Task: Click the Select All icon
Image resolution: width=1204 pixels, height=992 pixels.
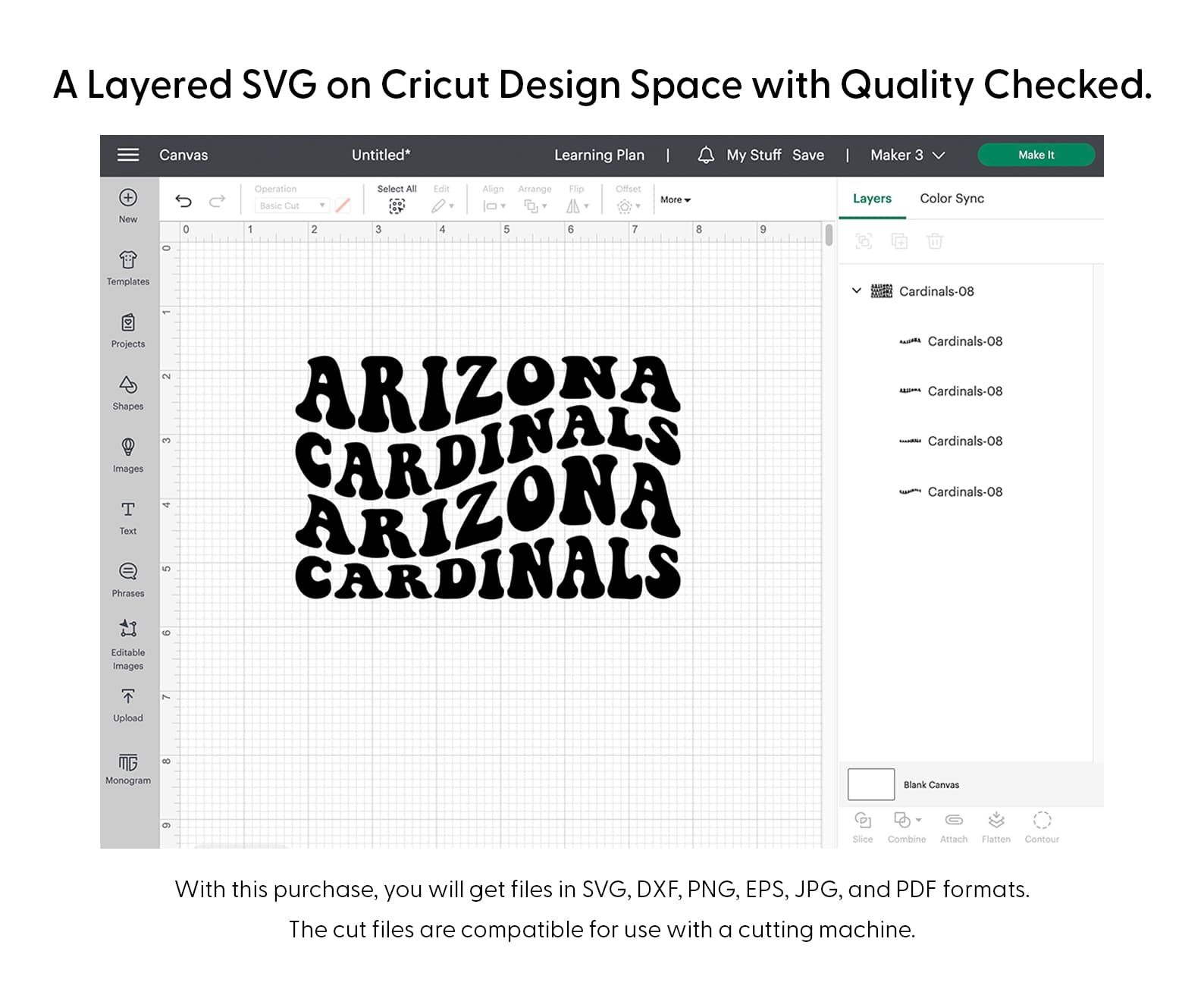Action: coord(397,206)
